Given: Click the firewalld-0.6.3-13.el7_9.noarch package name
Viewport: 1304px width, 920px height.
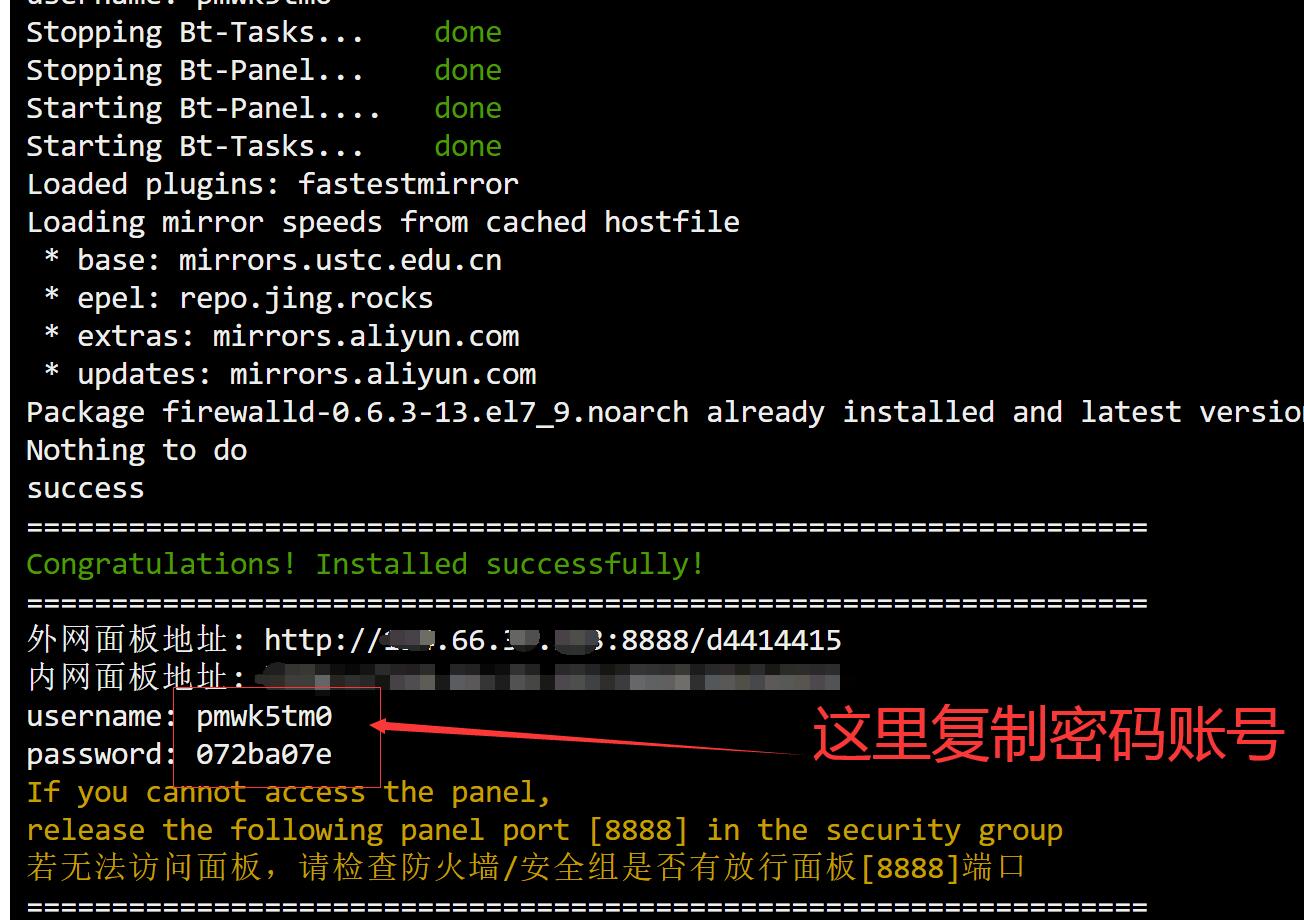Looking at the screenshot, I should (x=425, y=412).
